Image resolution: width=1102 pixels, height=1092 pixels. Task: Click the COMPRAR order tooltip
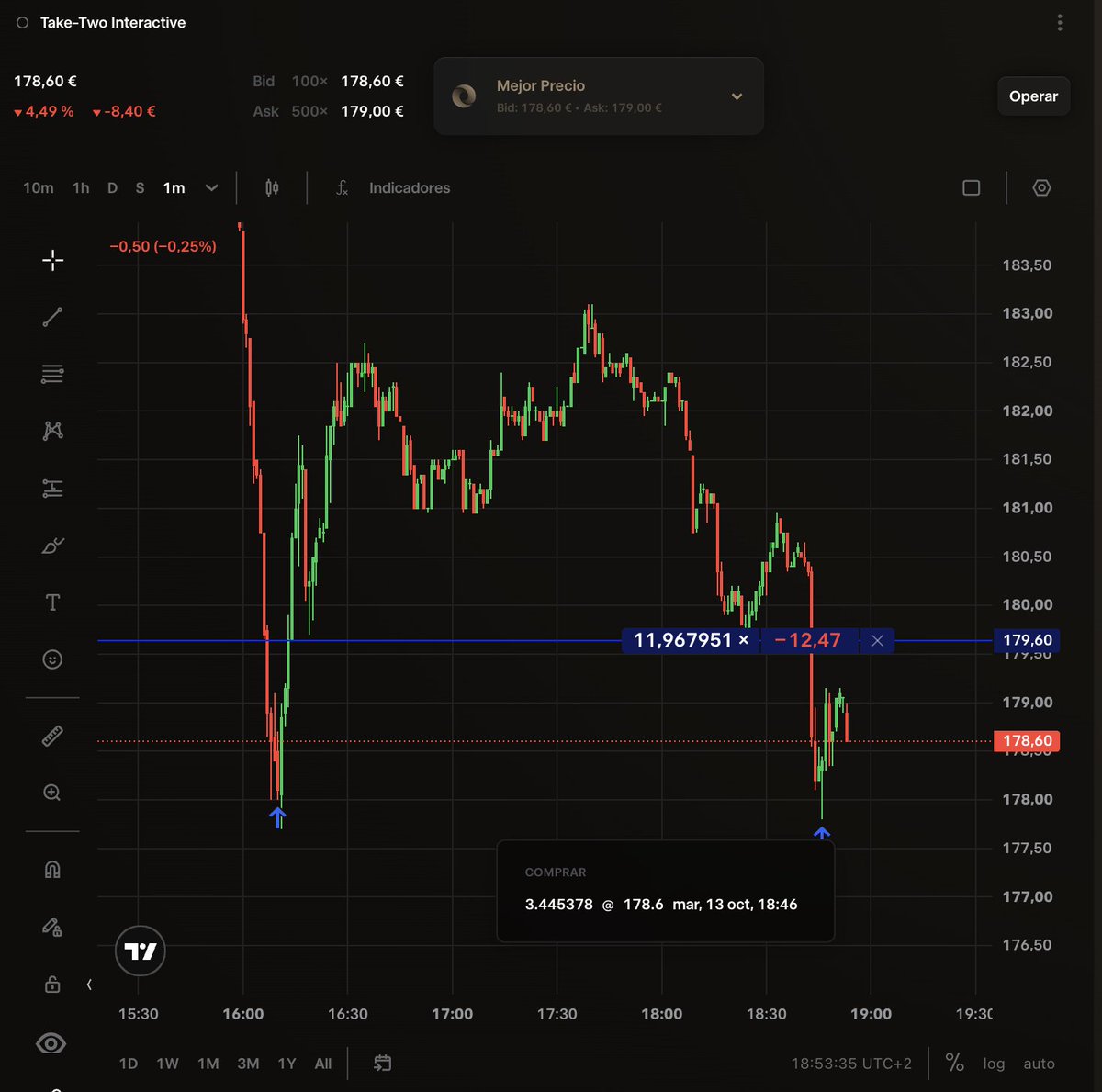click(x=666, y=891)
